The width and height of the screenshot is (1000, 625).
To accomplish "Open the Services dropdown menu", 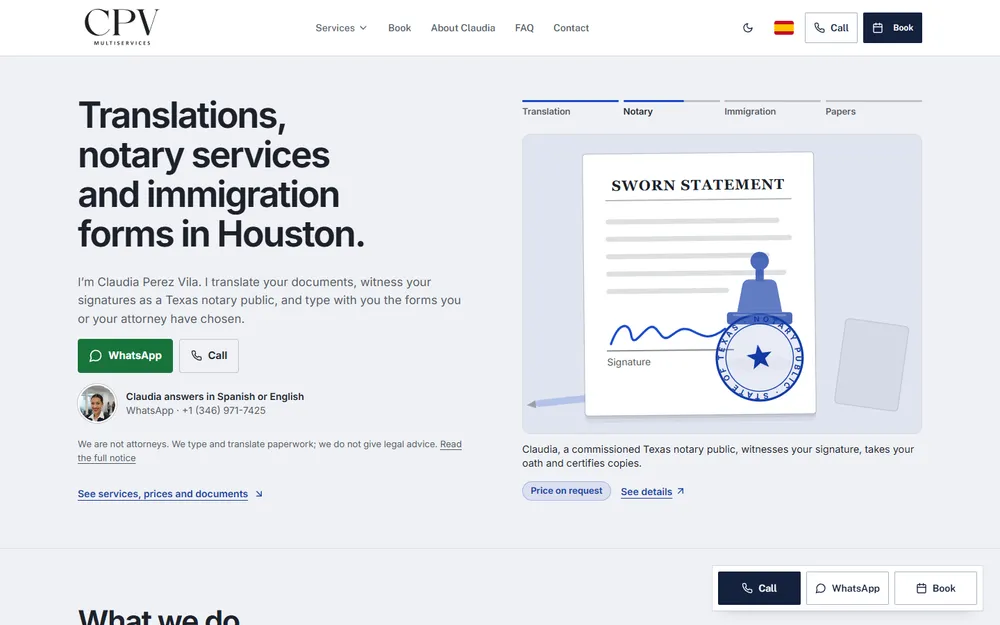I will pos(341,28).
